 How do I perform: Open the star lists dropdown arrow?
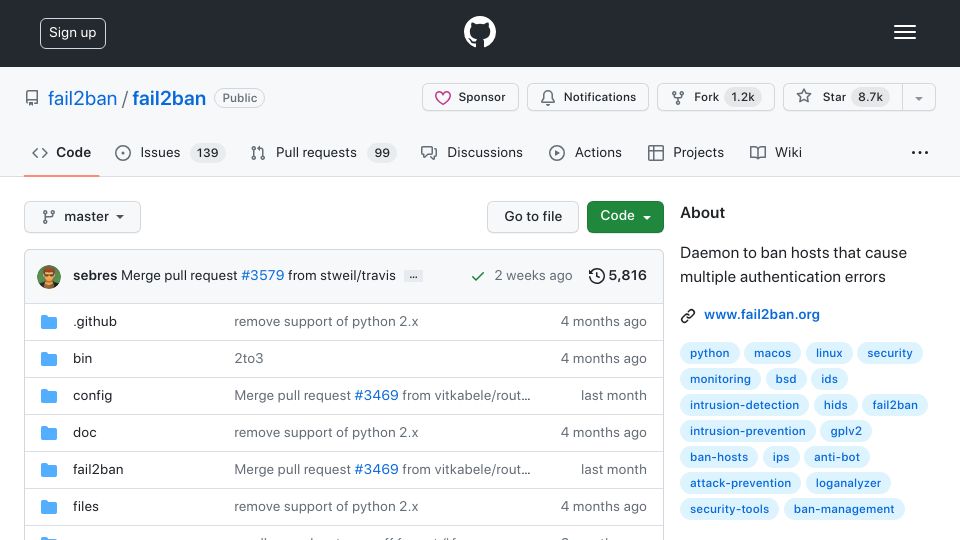click(x=918, y=97)
